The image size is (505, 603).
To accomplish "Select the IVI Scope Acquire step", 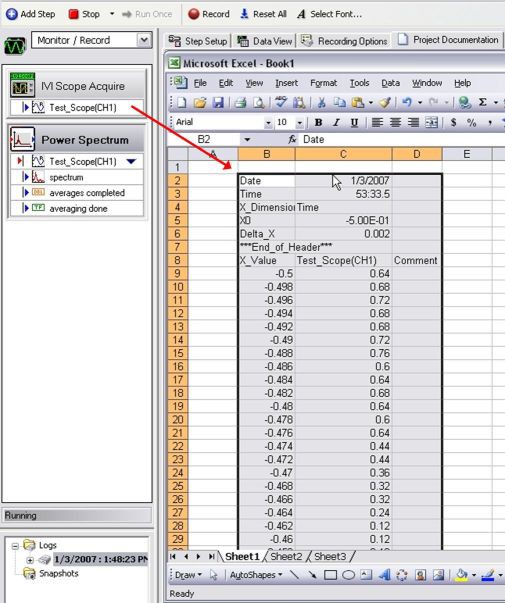I will (x=78, y=86).
